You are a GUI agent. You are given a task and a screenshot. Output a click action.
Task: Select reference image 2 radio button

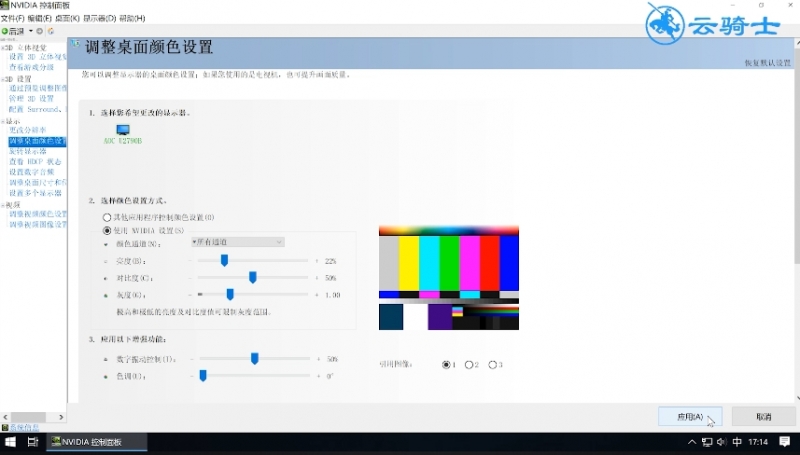(469, 365)
